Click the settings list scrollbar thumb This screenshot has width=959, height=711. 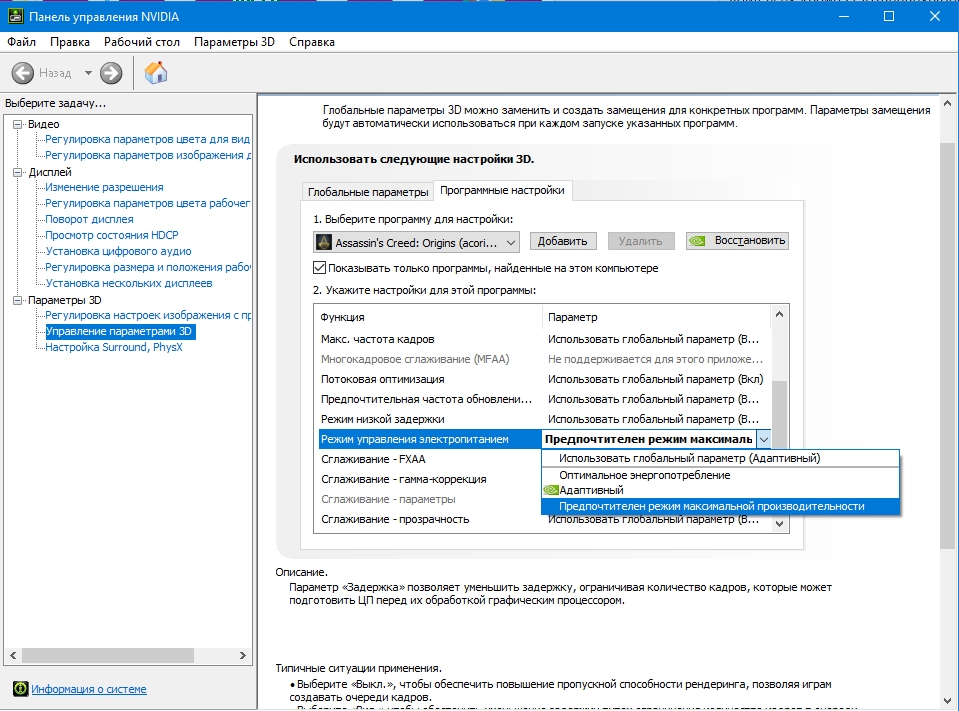click(779, 416)
